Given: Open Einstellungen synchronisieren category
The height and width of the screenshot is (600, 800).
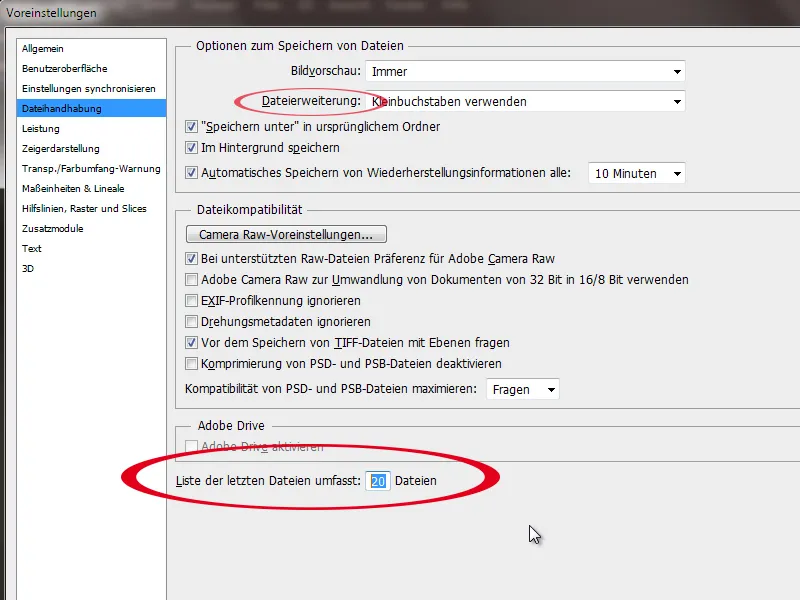Looking at the screenshot, I should 91,88.
